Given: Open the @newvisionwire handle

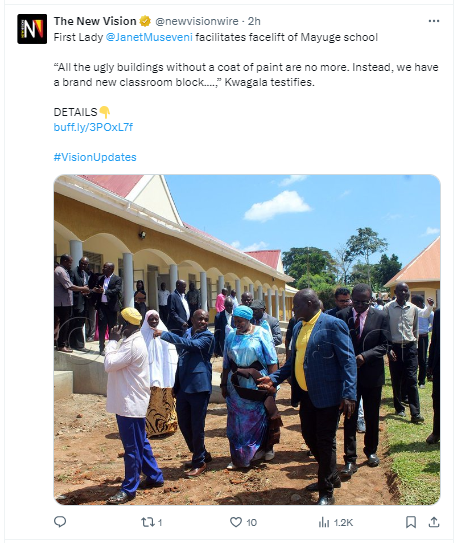Looking at the screenshot, I should [x=197, y=21].
